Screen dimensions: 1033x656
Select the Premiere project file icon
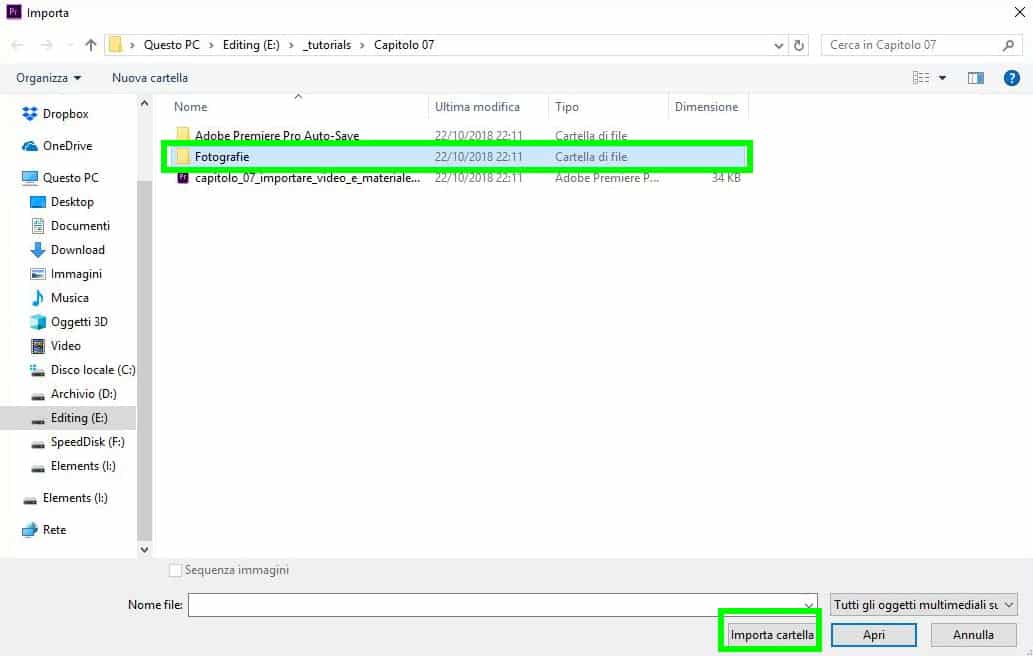pos(183,178)
